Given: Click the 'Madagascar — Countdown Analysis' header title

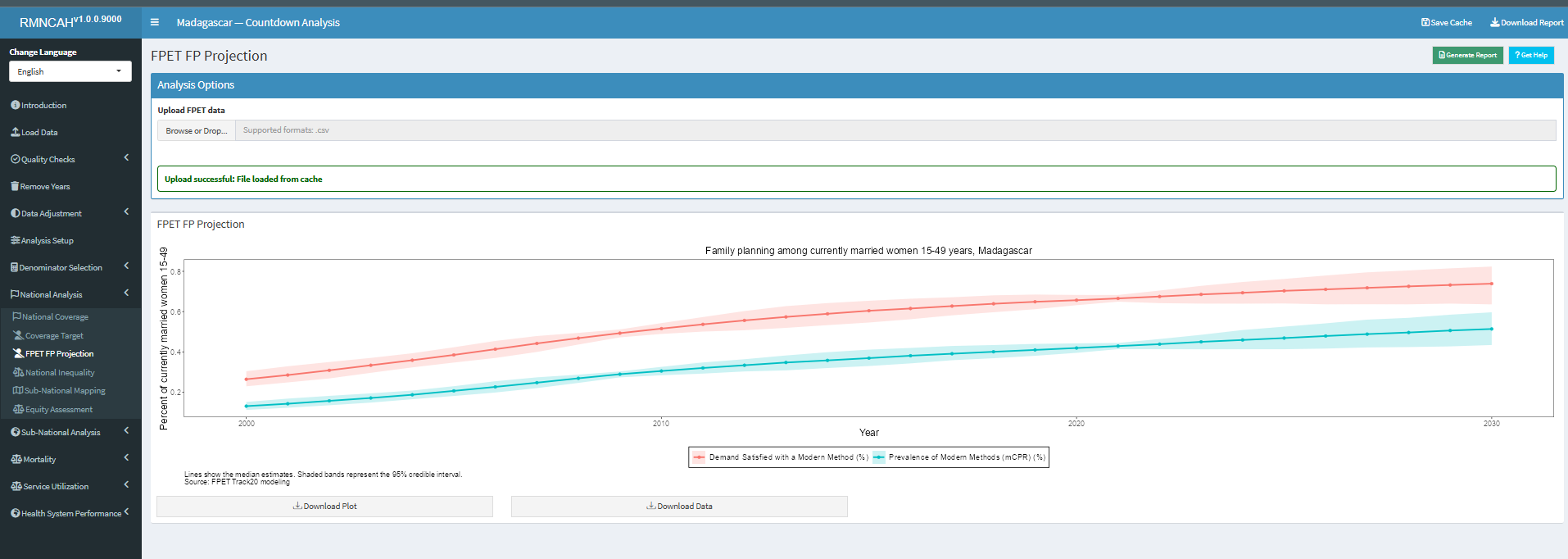Looking at the screenshot, I should [x=258, y=22].
